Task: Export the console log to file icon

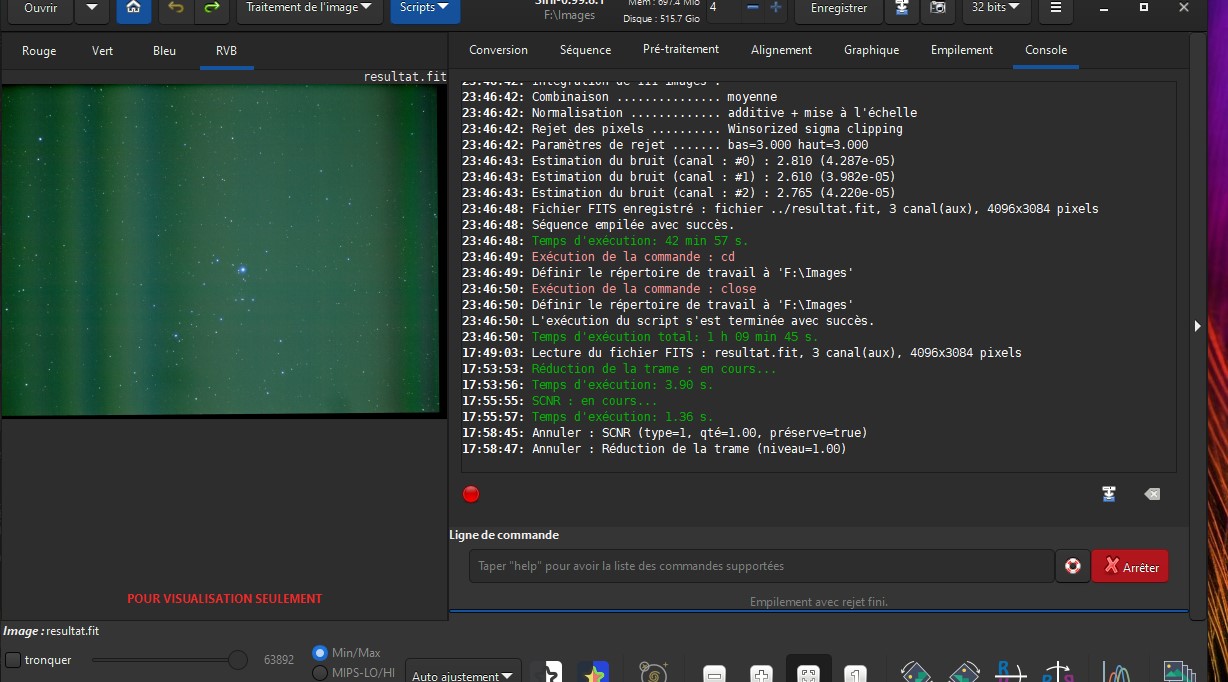Action: click(x=1109, y=494)
